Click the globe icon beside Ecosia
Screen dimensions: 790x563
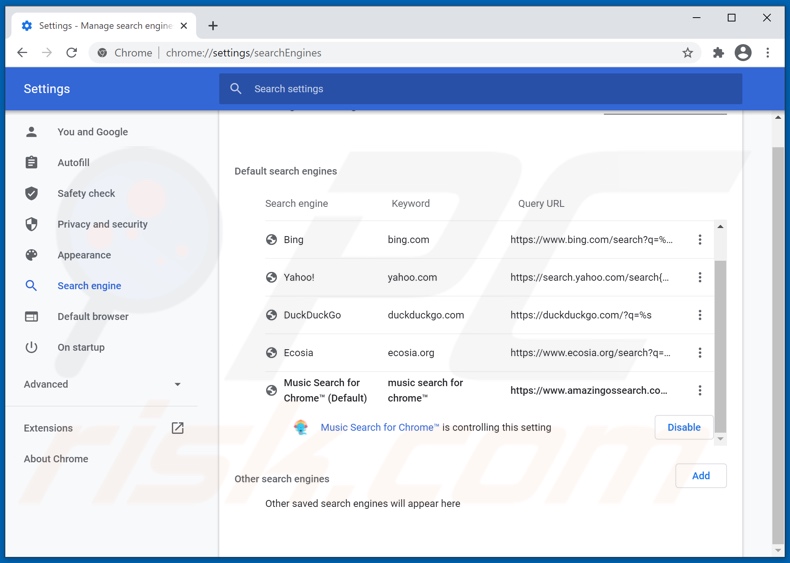(x=271, y=353)
